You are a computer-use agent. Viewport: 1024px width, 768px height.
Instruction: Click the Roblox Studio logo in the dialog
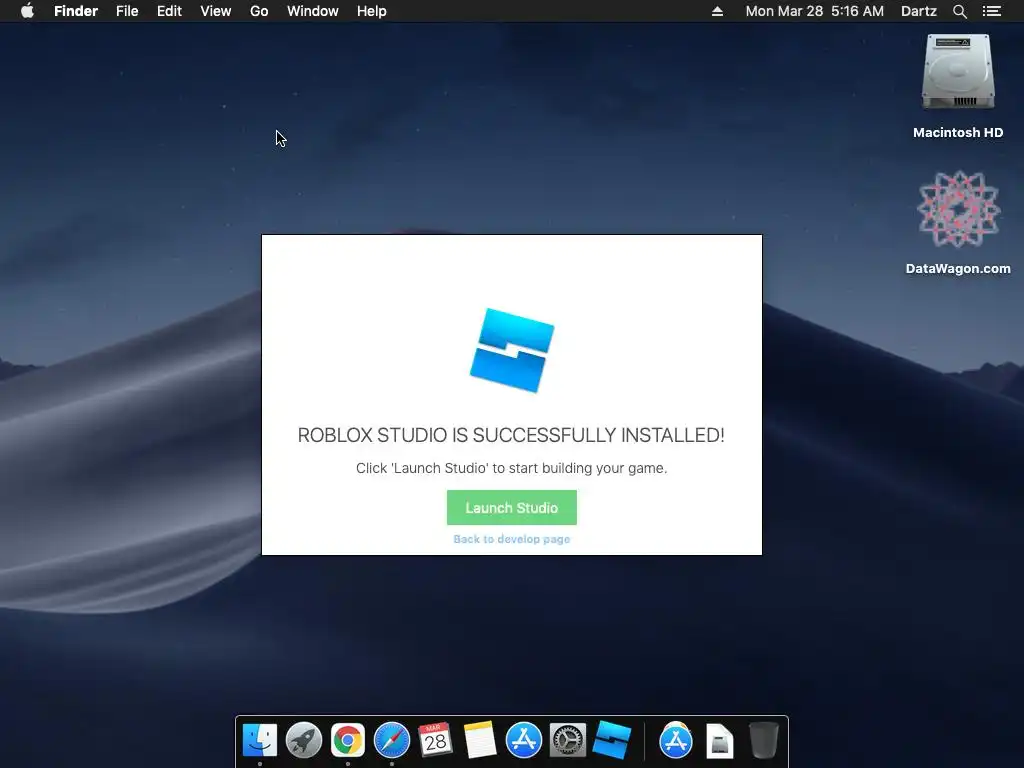pos(512,351)
